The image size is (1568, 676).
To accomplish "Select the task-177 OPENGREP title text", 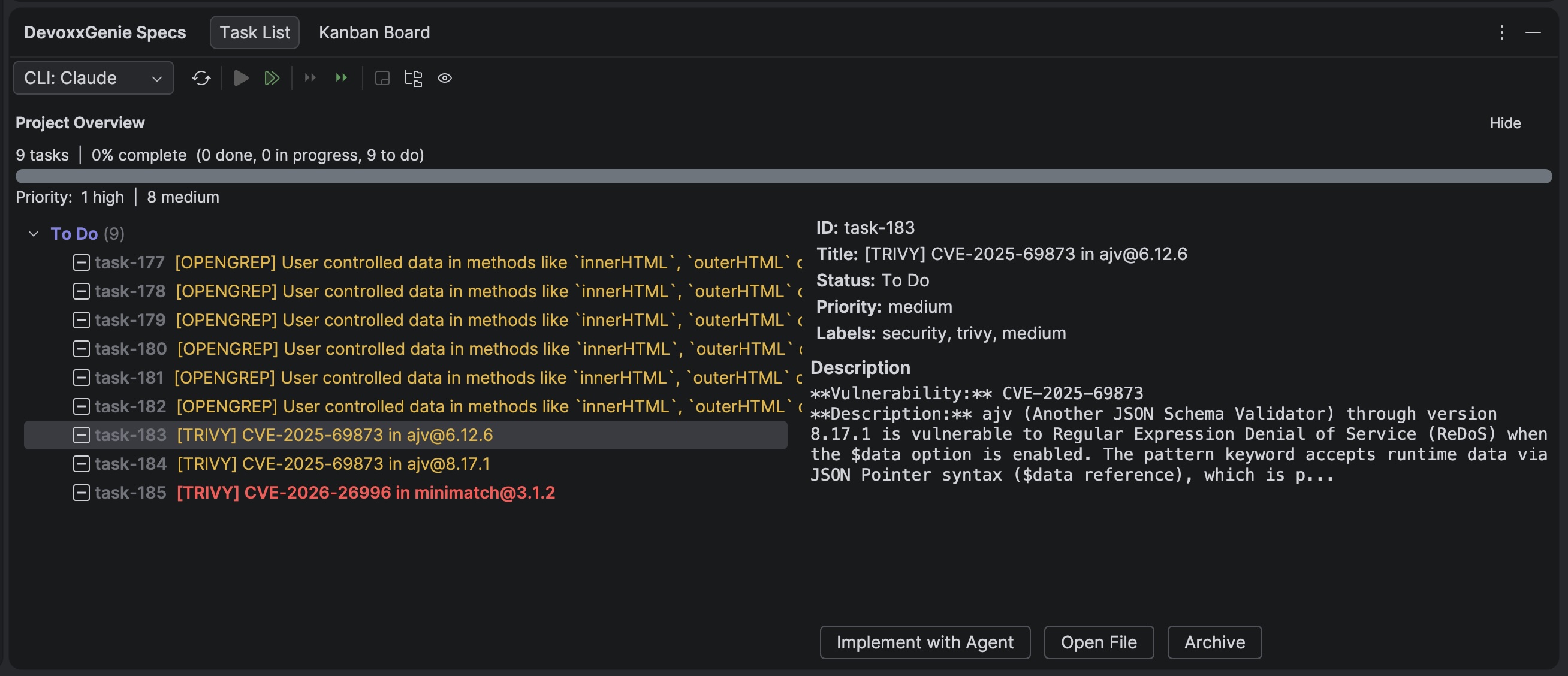I will point(489,263).
